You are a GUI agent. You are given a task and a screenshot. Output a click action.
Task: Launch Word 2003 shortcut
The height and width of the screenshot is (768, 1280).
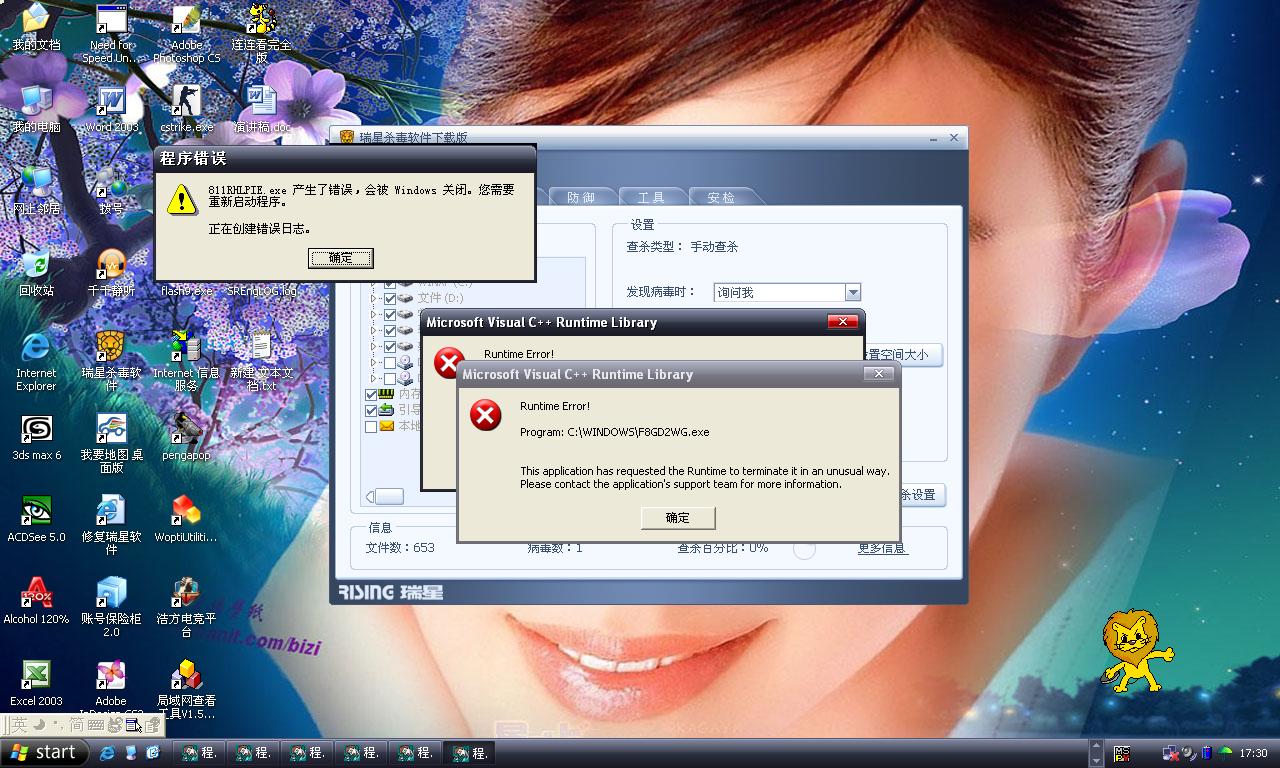111,108
